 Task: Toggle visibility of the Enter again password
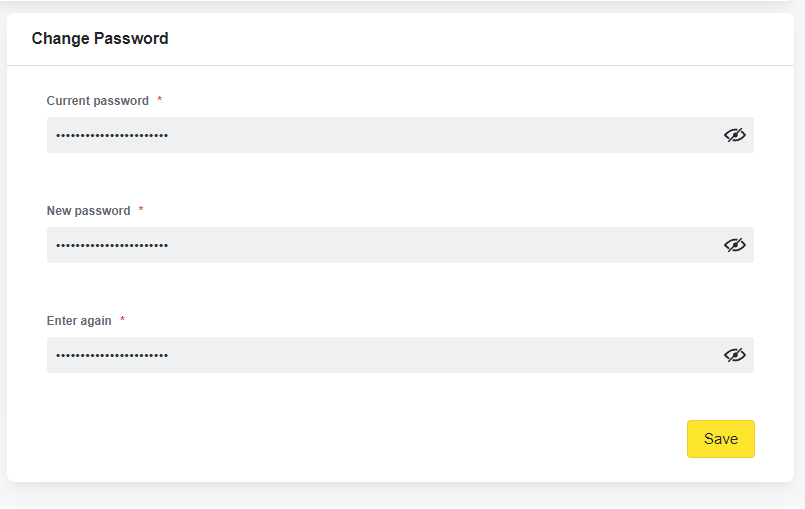pos(735,355)
